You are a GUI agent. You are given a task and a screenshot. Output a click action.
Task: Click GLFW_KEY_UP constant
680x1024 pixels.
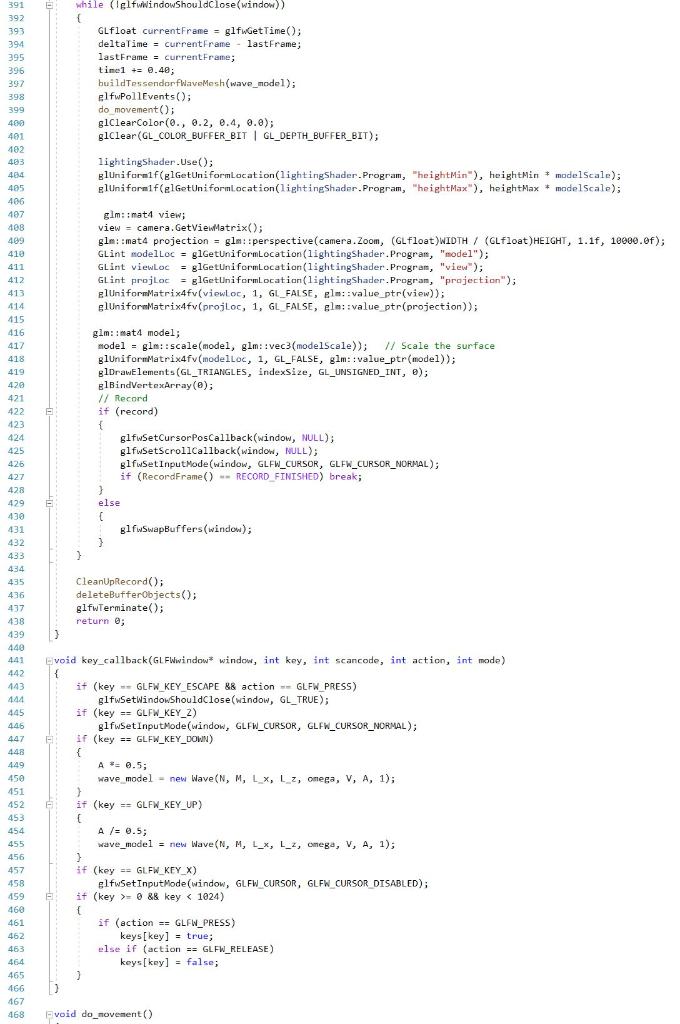[167, 805]
